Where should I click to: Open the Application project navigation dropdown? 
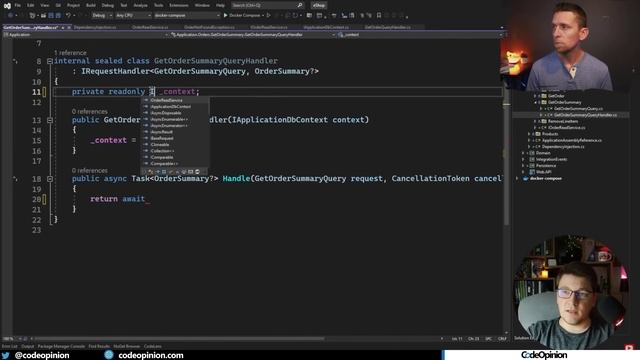click(86, 35)
